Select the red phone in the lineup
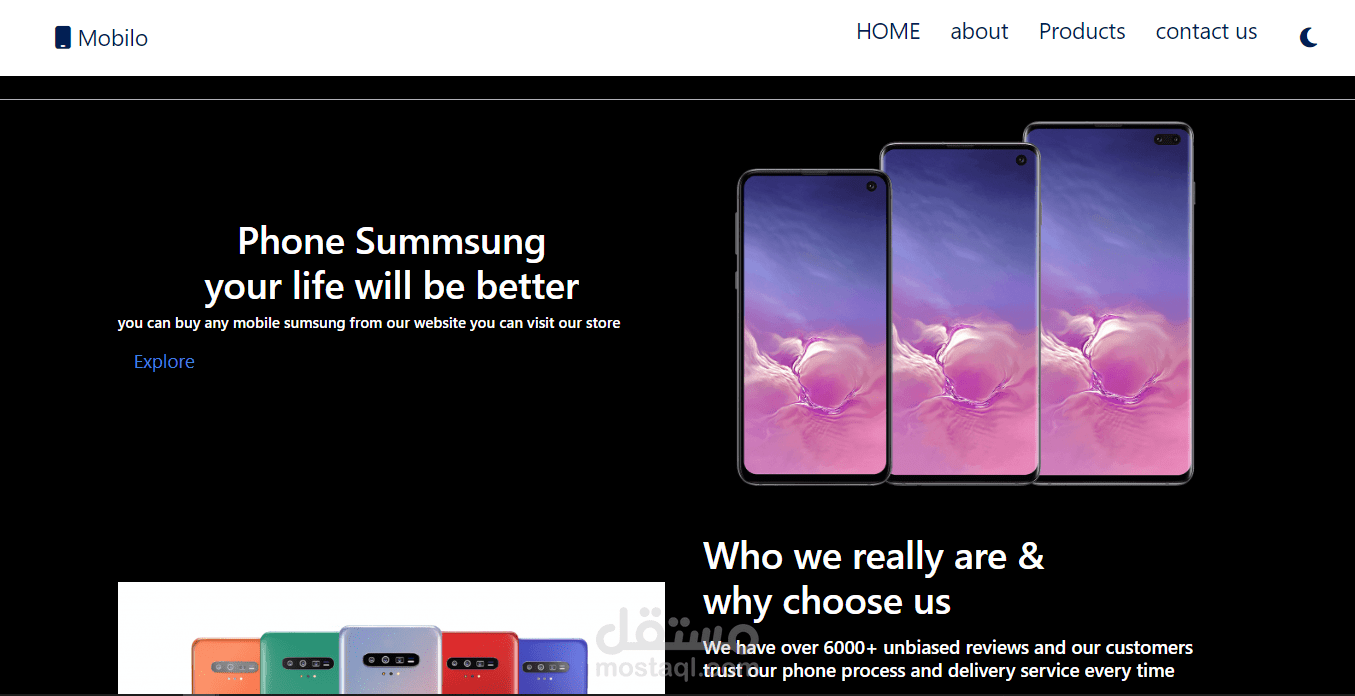 [479, 662]
